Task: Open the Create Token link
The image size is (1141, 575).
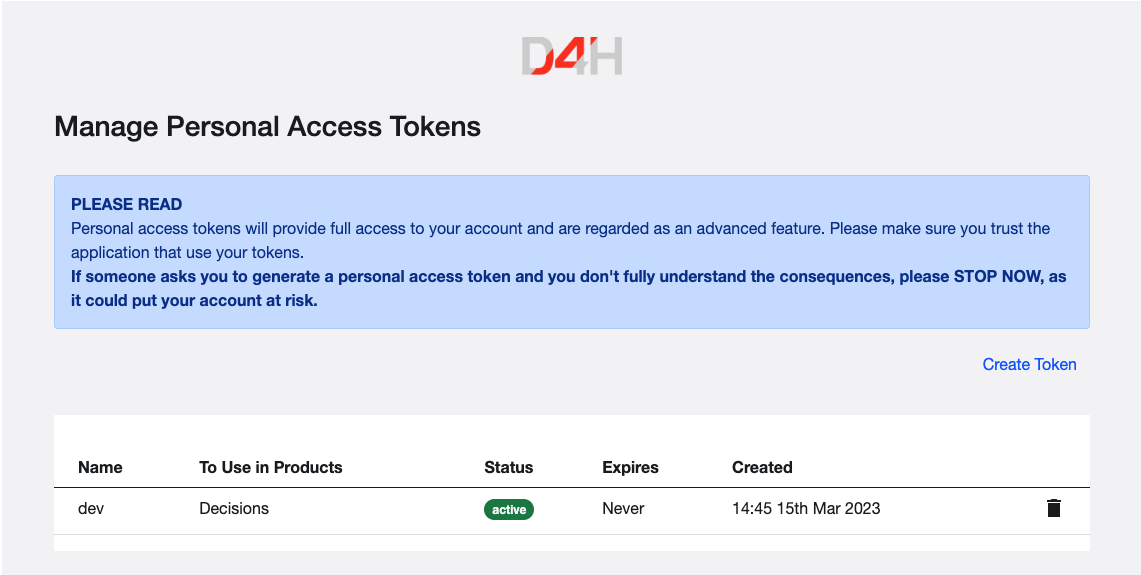Action: (x=1029, y=364)
